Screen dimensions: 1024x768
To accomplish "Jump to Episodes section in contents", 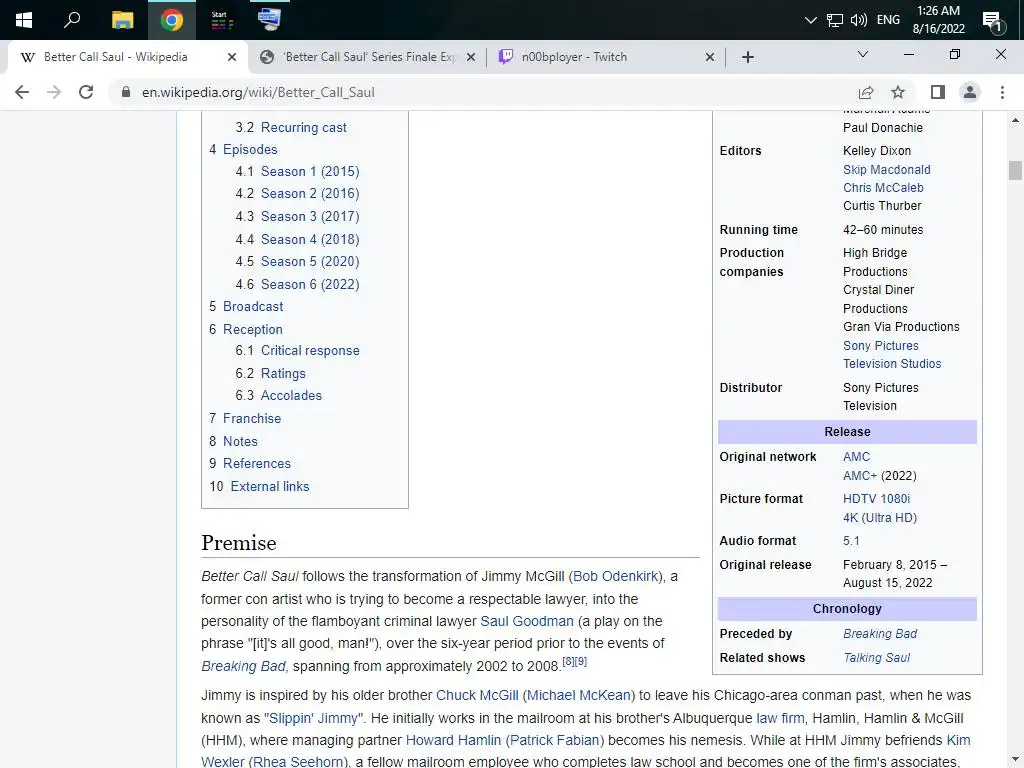I will click(x=250, y=150).
